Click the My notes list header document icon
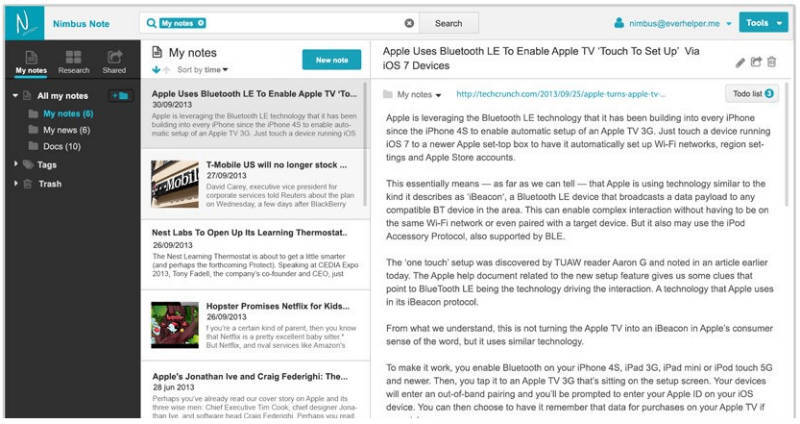This screenshot has width=800, height=424. [157, 52]
